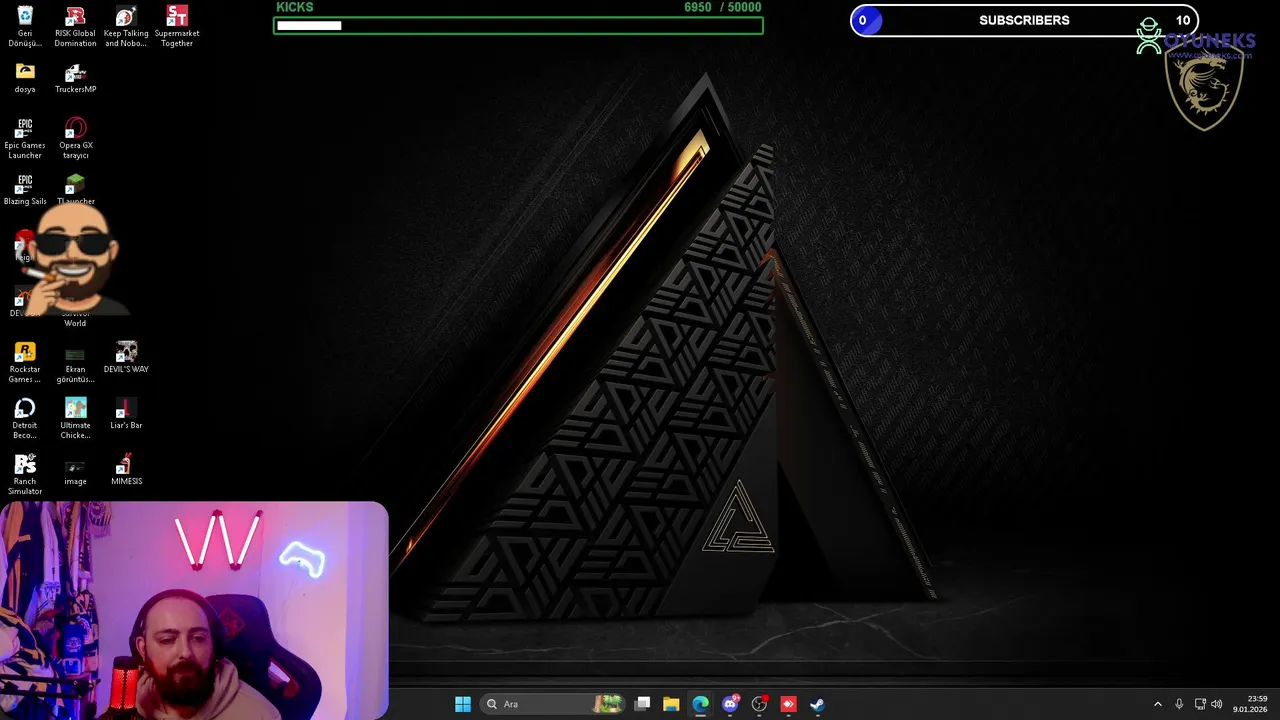Screen dimensions: 1280x720
Task: Open Task View on the taskbar
Action: pyautogui.click(x=643, y=704)
